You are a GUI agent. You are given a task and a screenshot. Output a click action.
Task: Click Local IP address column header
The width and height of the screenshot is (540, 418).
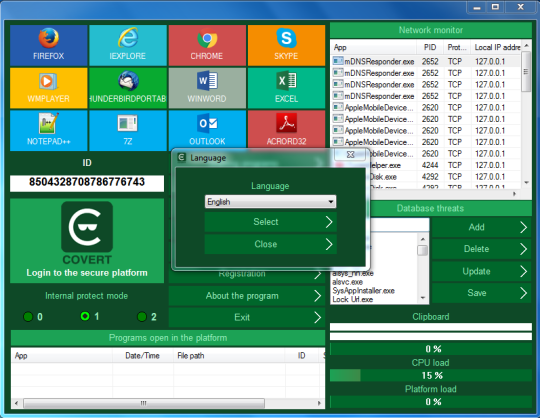point(496,48)
